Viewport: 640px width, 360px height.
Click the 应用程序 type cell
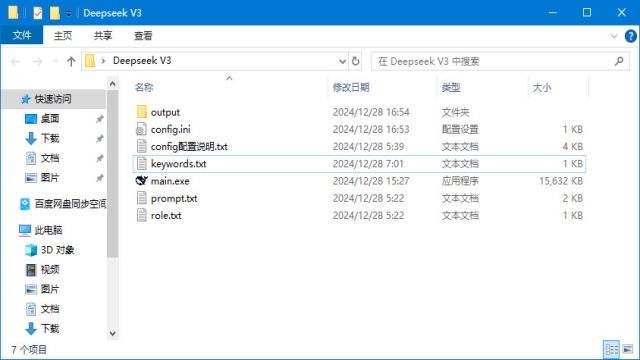click(460, 181)
